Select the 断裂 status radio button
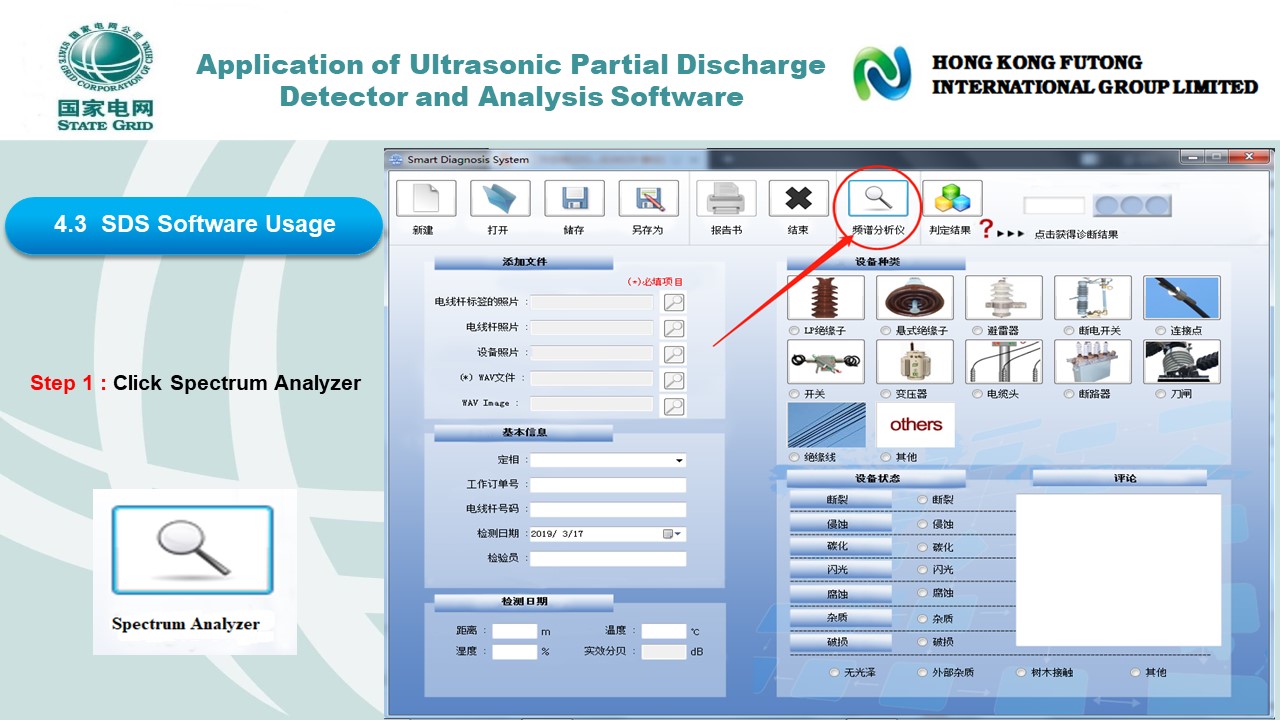This screenshot has height=720, width=1280. 922,499
